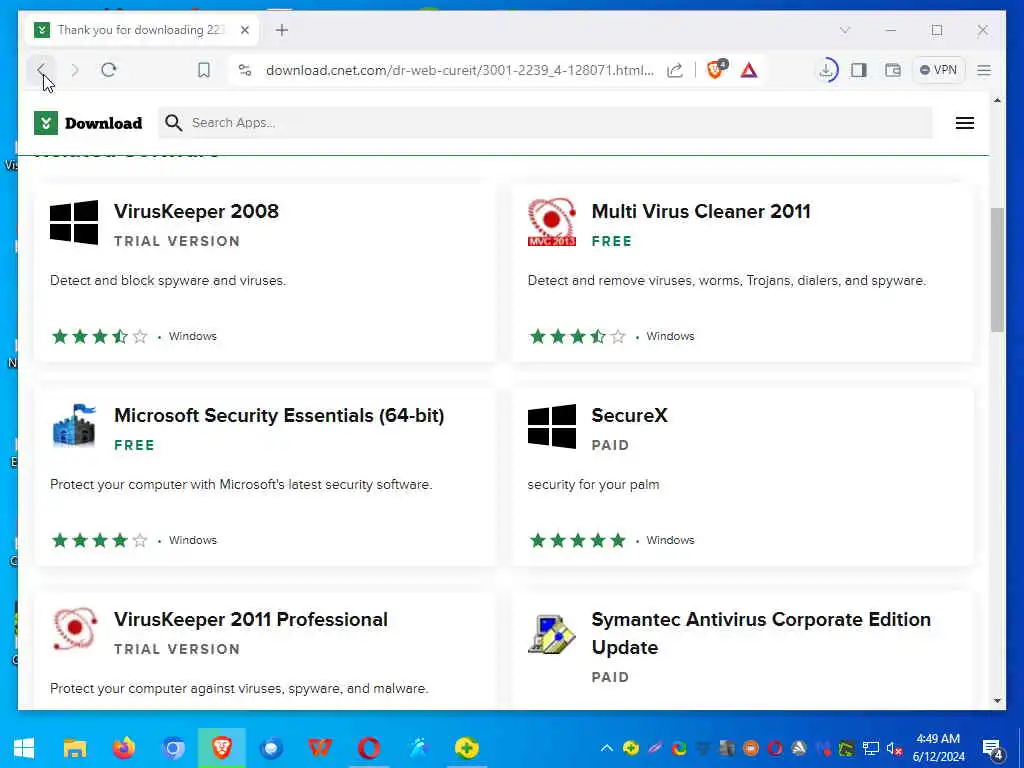Click SecureX five-star rating

coord(577,540)
